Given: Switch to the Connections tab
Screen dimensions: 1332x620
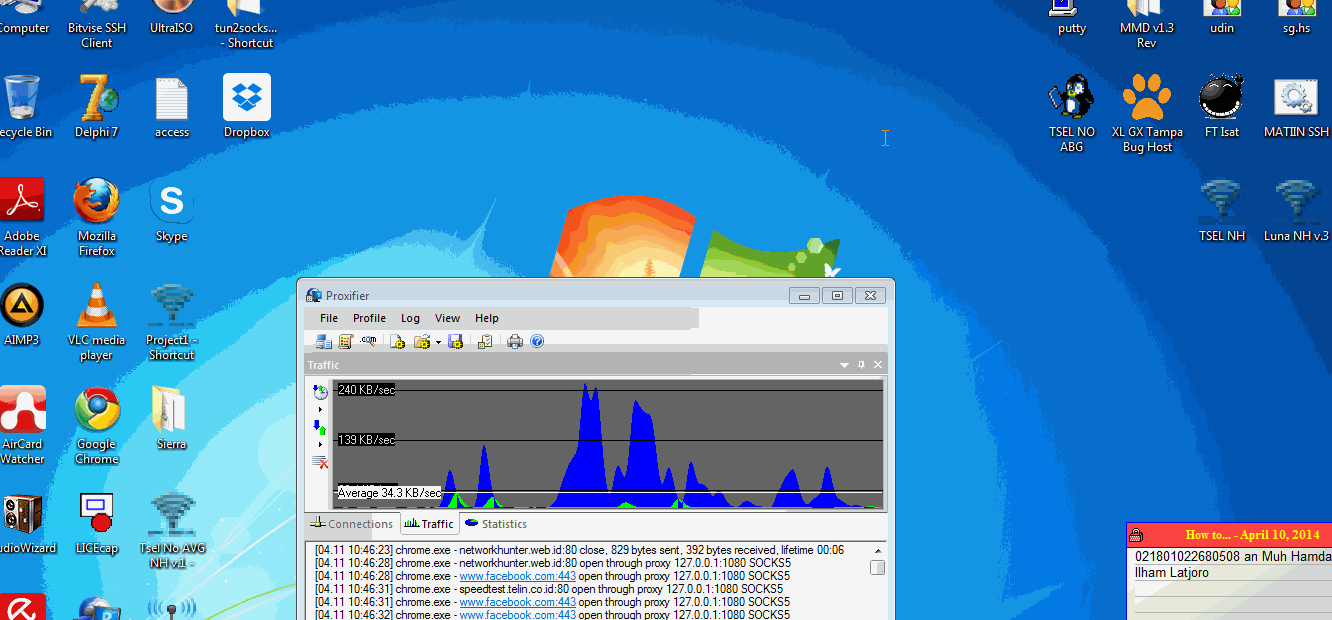Looking at the screenshot, I should pos(352,524).
